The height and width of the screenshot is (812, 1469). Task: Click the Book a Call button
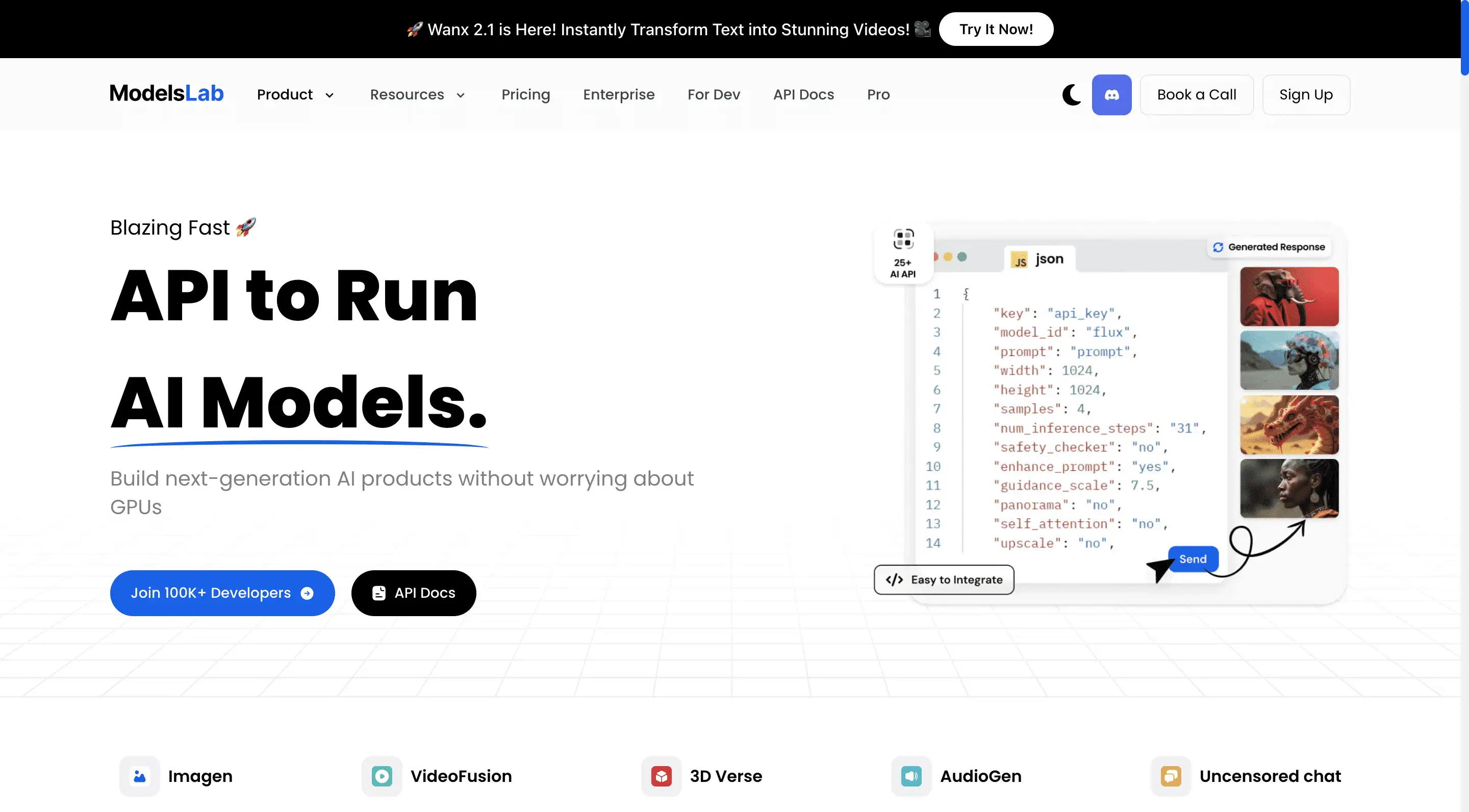[1197, 95]
